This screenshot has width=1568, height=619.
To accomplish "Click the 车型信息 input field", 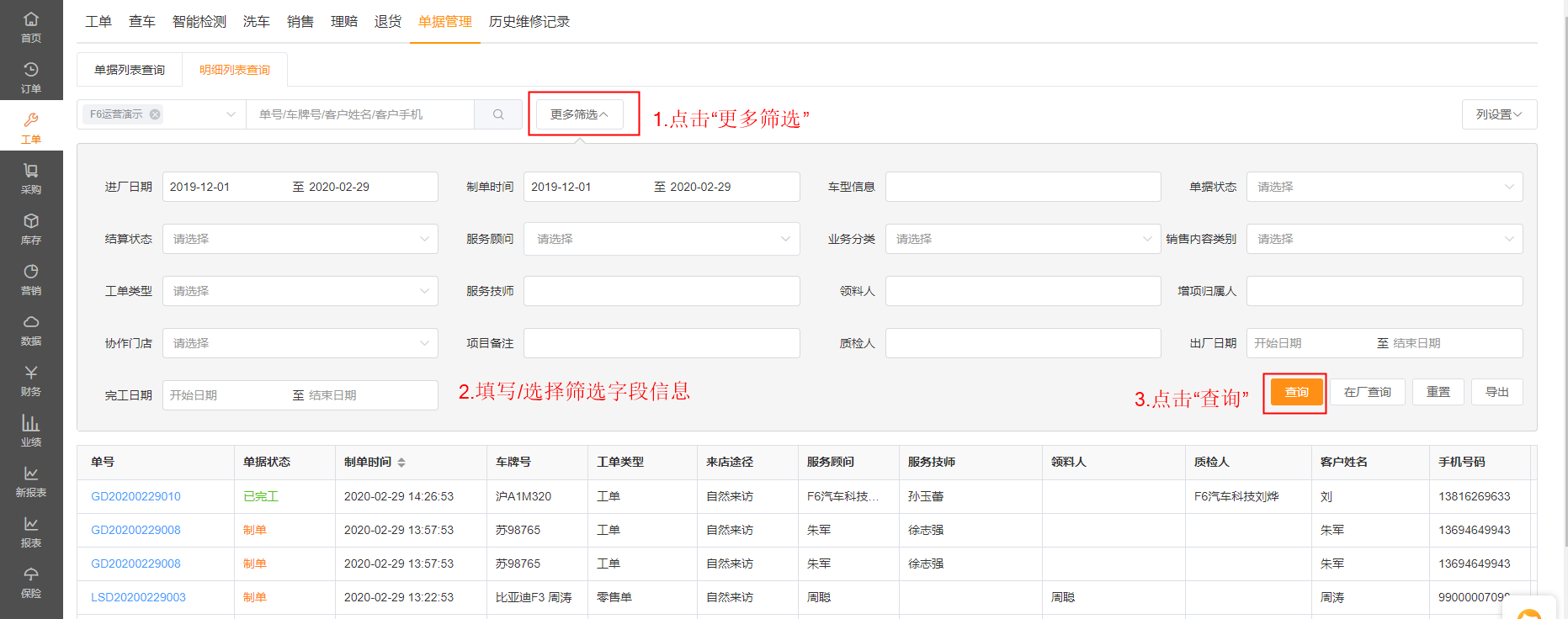I will [1023, 187].
